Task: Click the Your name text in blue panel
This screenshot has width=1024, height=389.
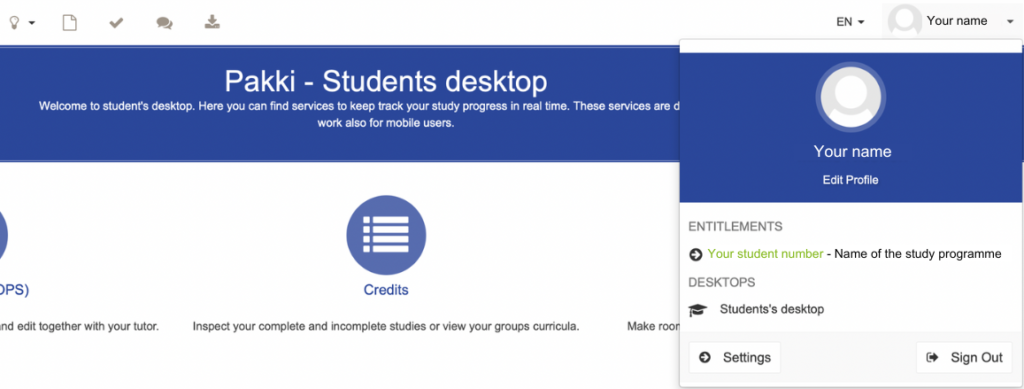Action: click(852, 152)
